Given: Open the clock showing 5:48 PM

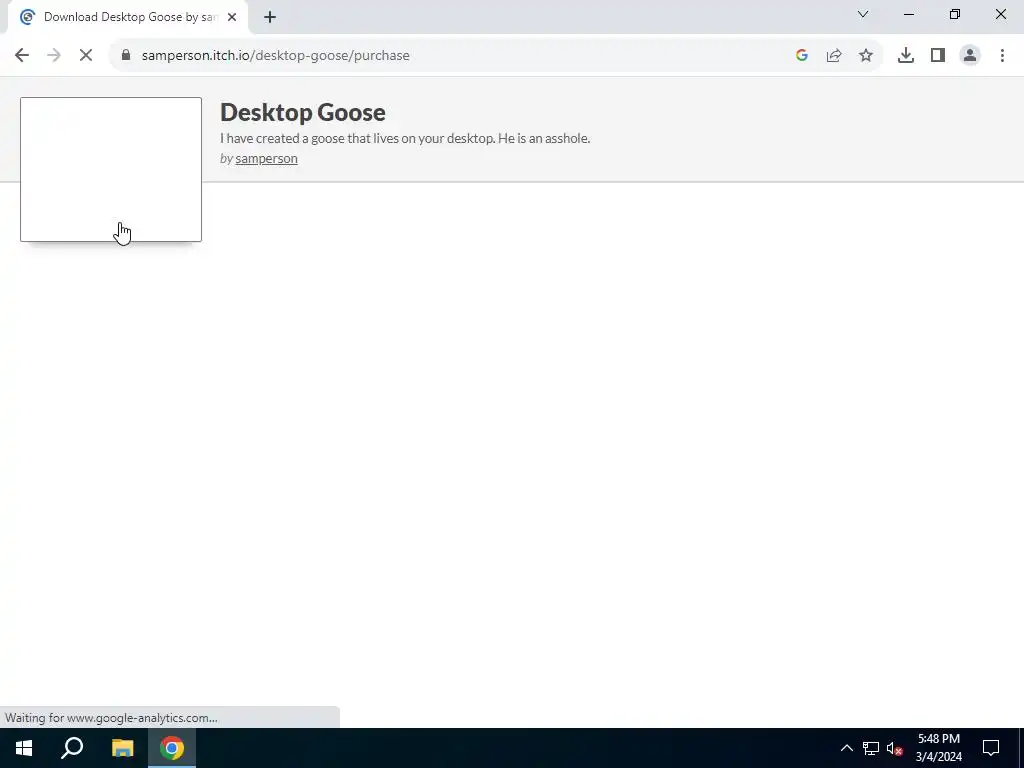Looking at the screenshot, I should [x=938, y=748].
